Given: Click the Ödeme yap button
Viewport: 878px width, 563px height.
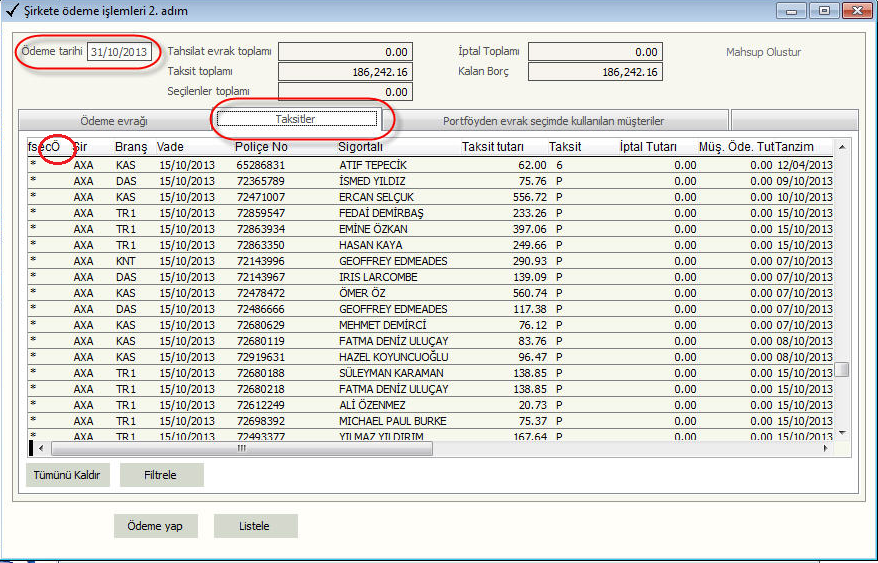Looking at the screenshot, I should pyautogui.click(x=155, y=526).
